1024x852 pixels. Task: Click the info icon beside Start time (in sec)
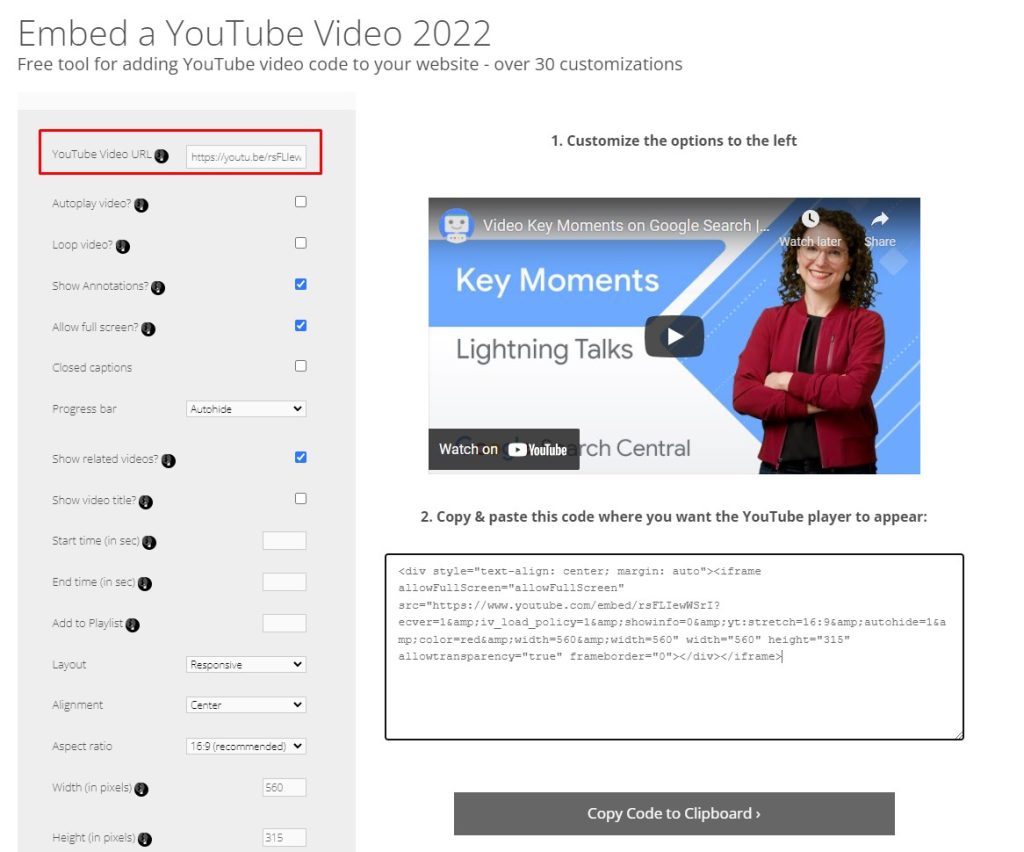point(149,542)
